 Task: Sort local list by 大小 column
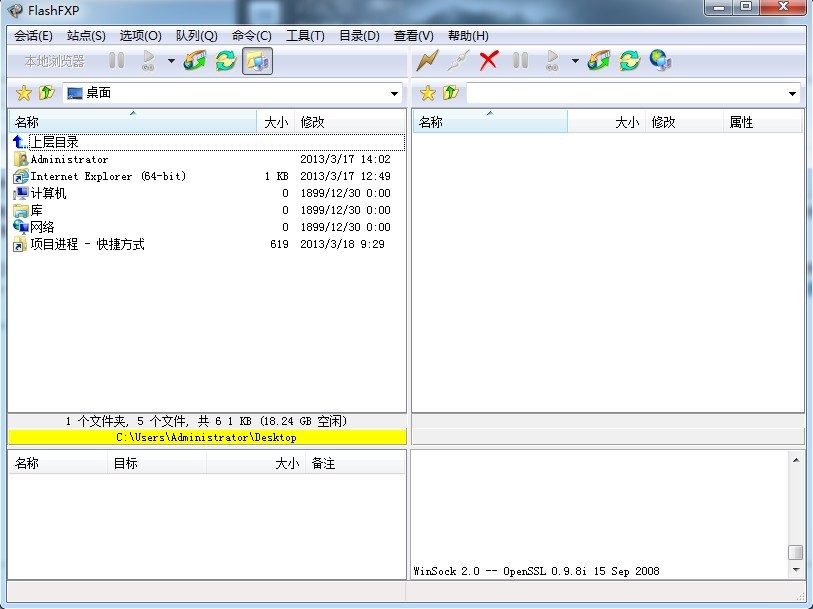[x=276, y=122]
